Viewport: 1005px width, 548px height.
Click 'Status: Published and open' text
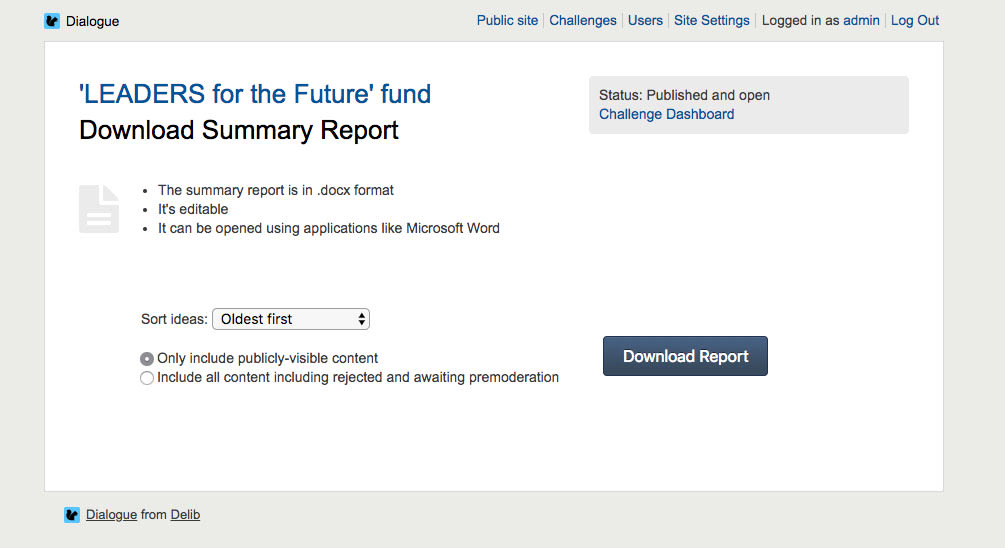685,95
